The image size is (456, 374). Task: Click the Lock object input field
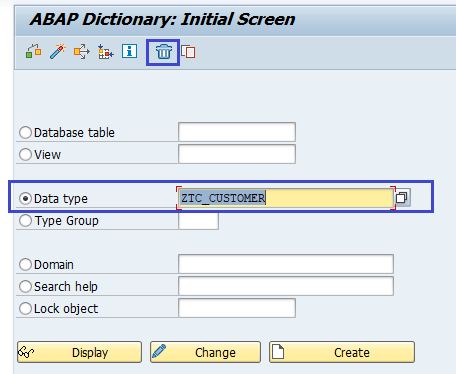tap(237, 308)
